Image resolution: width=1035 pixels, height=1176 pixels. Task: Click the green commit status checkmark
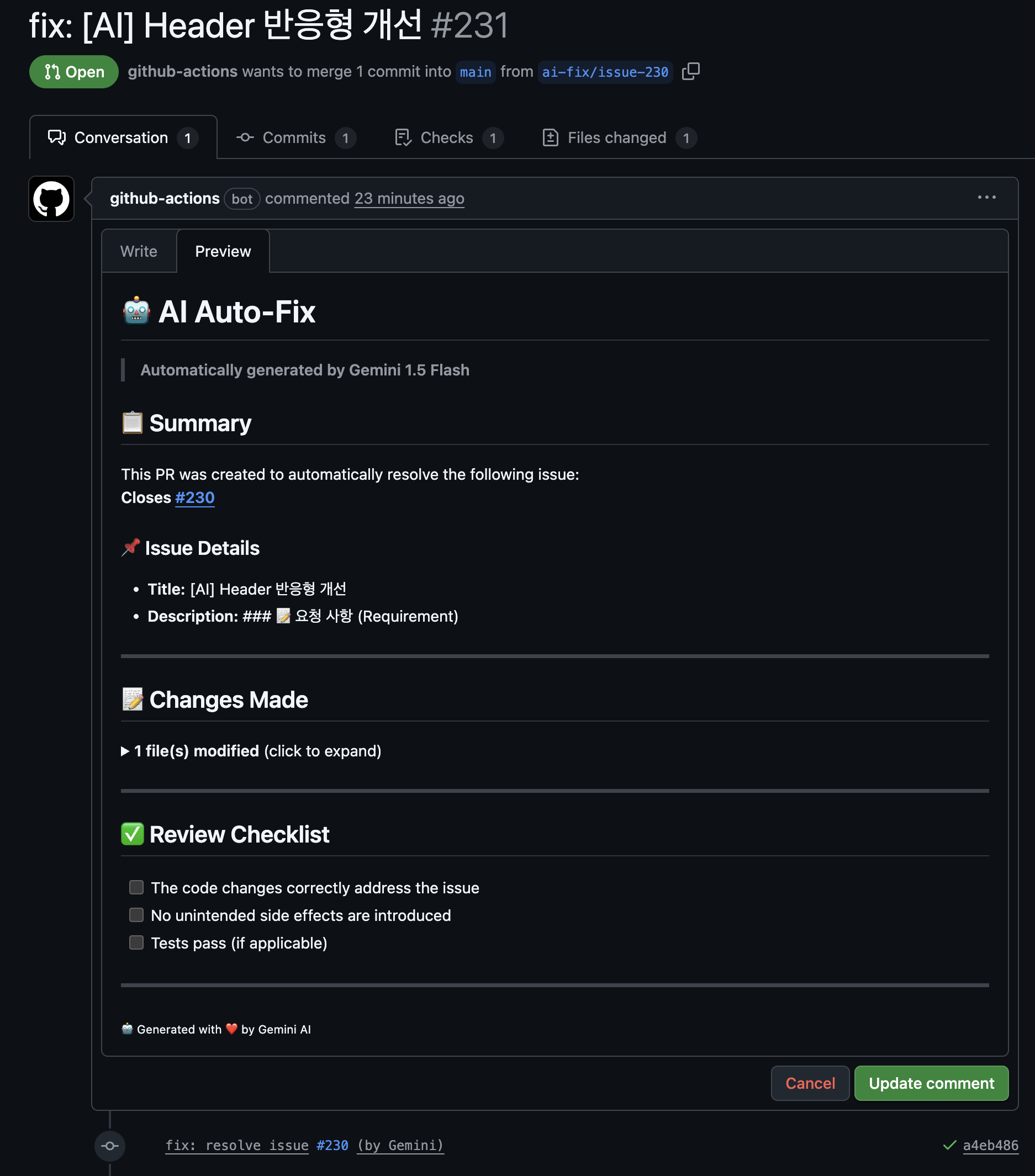[949, 1145]
